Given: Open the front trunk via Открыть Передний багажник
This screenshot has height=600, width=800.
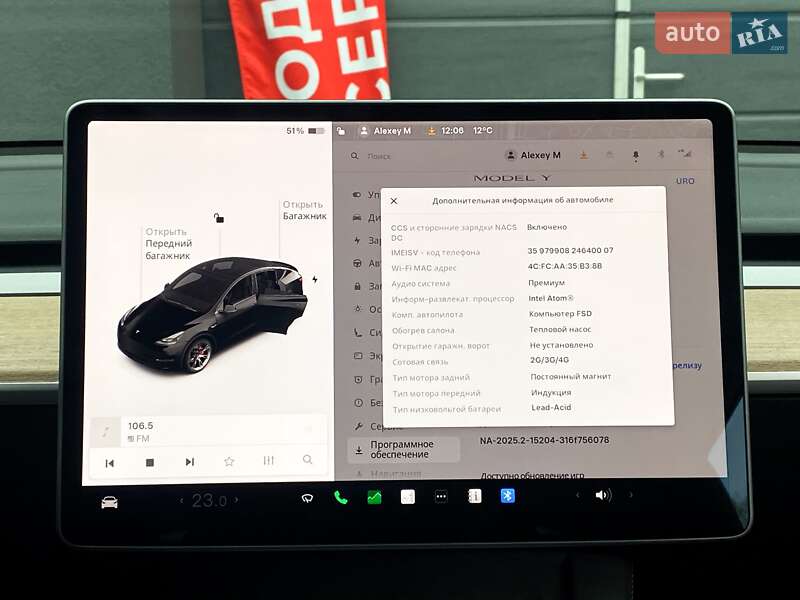Looking at the screenshot, I should (168, 240).
